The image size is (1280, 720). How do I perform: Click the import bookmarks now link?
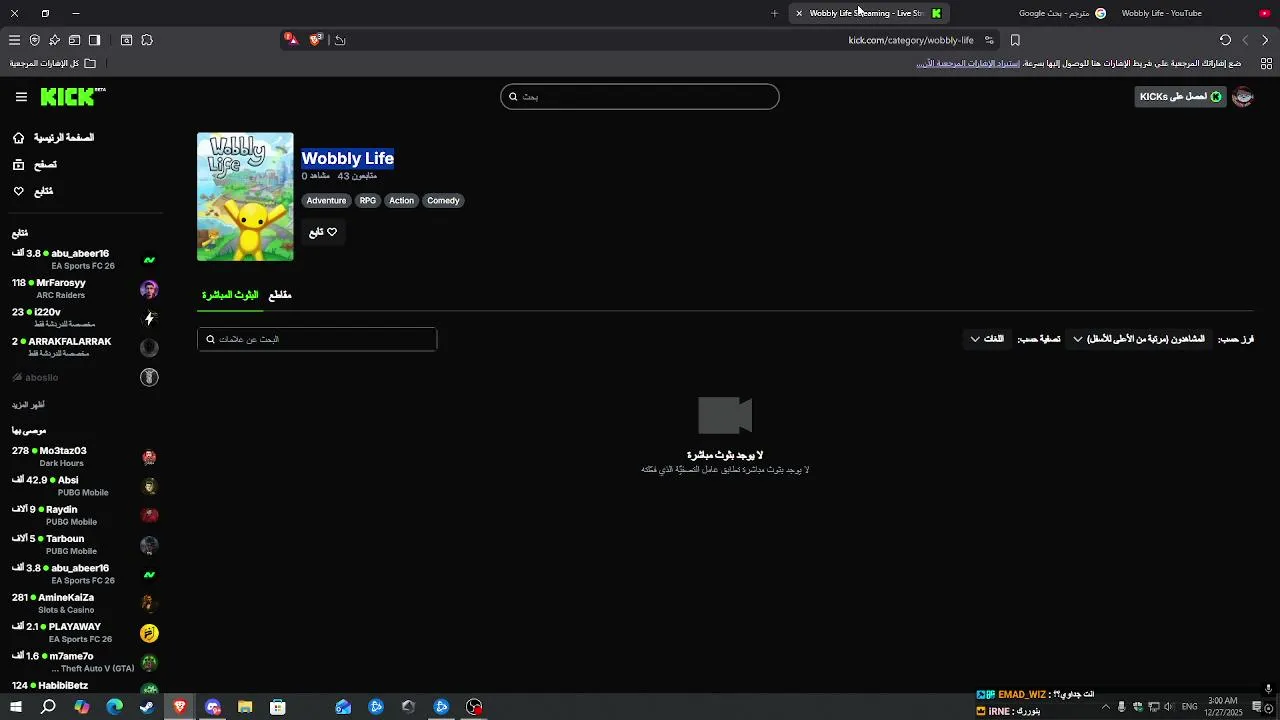coord(968,63)
